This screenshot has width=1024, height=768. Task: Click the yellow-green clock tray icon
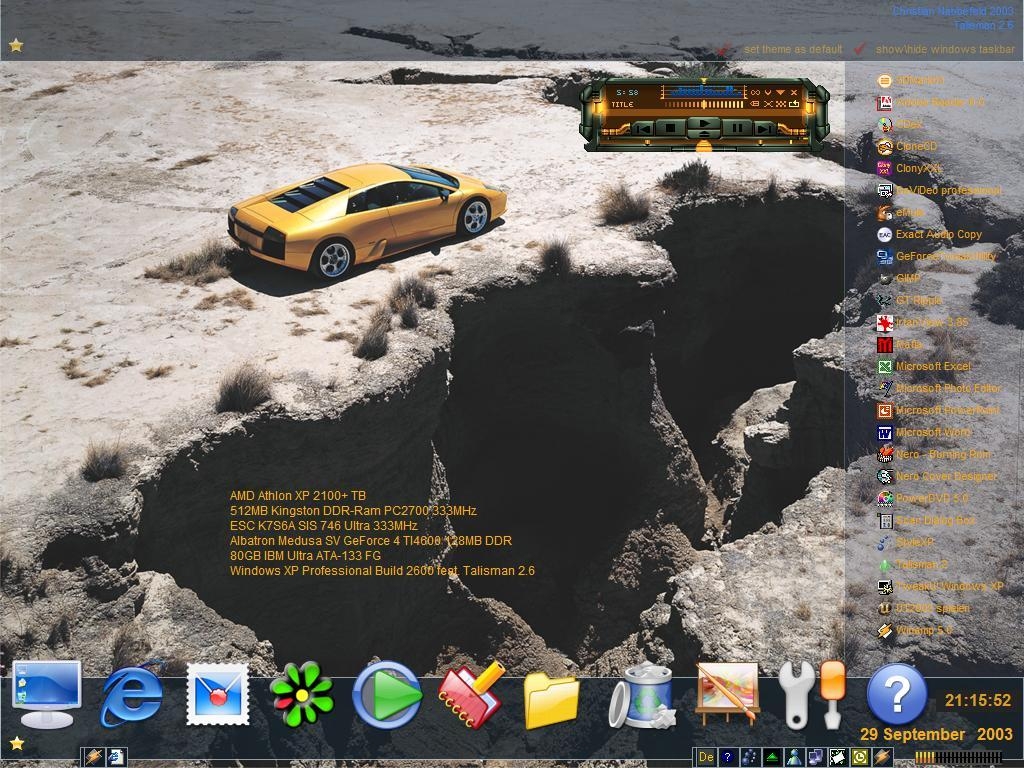[x=860, y=757]
